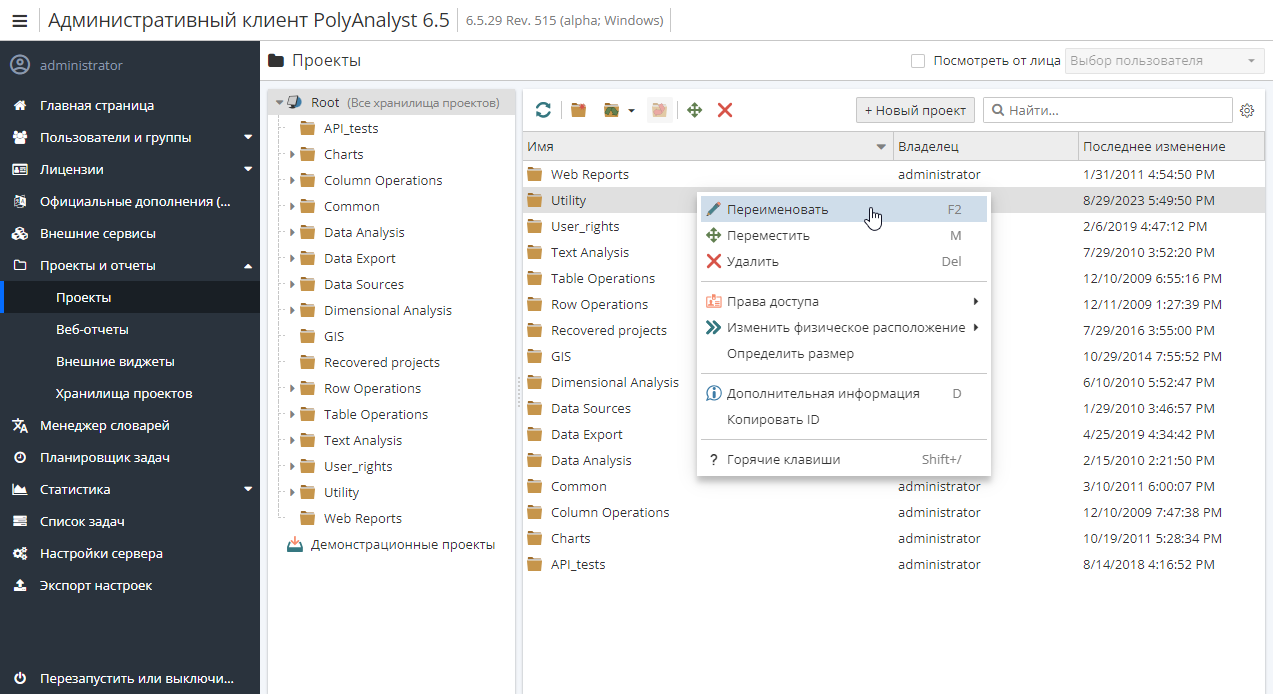Select Recovered projects in tree

(381, 362)
